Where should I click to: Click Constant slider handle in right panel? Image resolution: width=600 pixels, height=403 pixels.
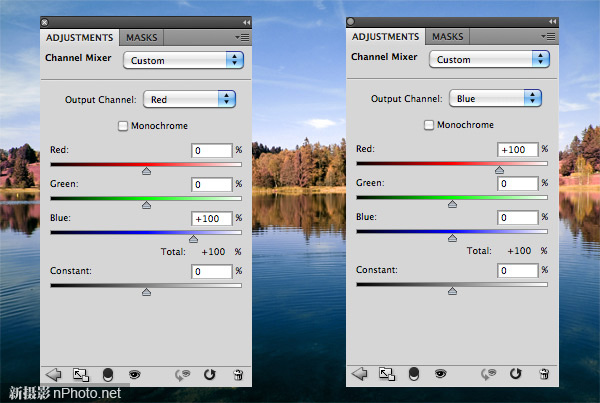click(452, 291)
